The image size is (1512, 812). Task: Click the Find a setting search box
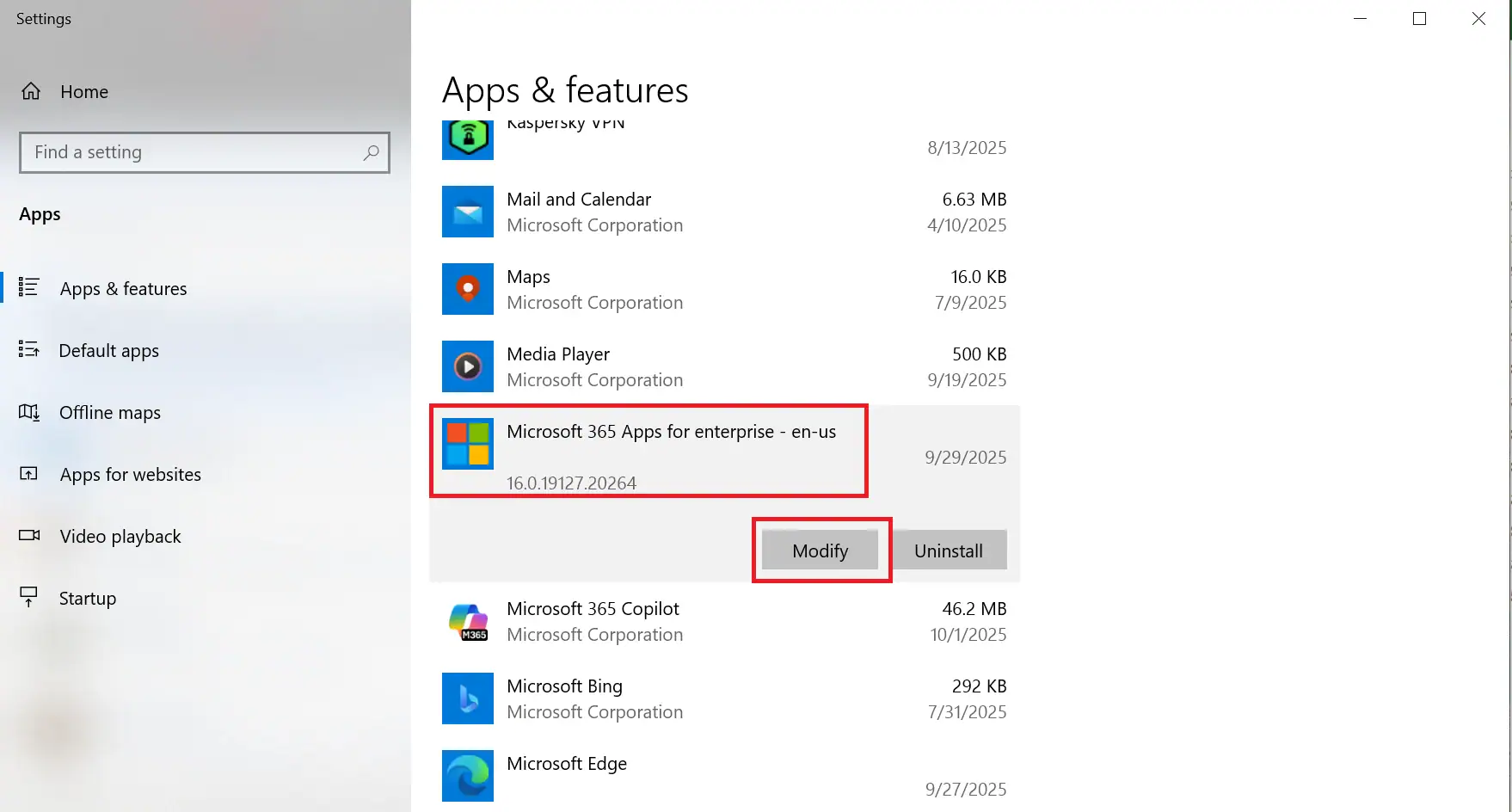coord(194,152)
